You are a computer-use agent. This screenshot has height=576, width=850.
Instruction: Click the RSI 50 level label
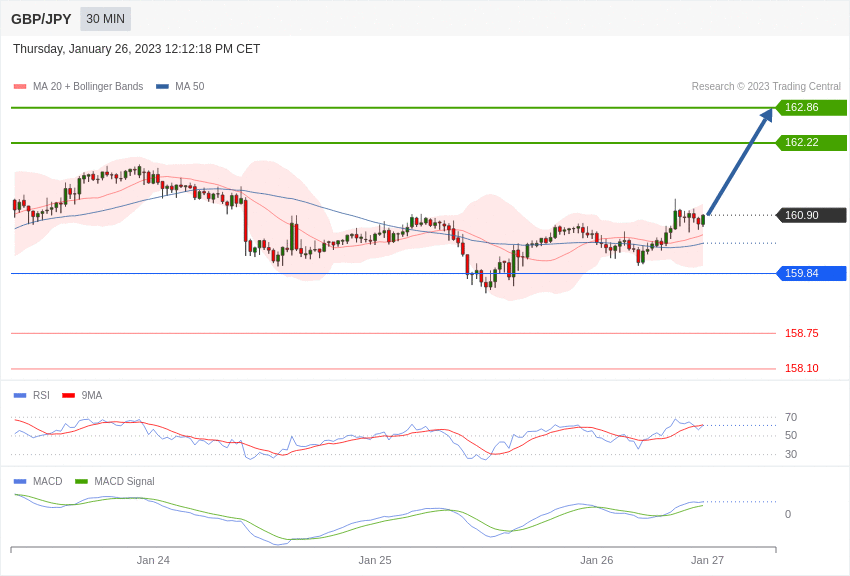(x=791, y=435)
